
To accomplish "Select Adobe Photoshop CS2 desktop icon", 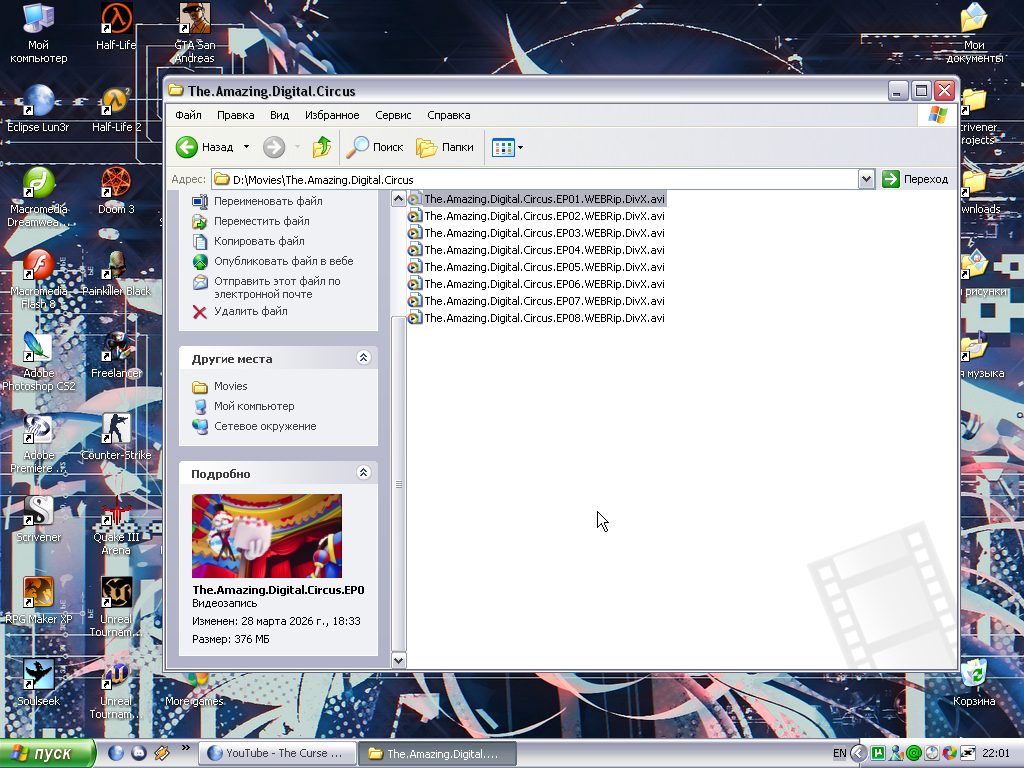I will coord(38,361).
